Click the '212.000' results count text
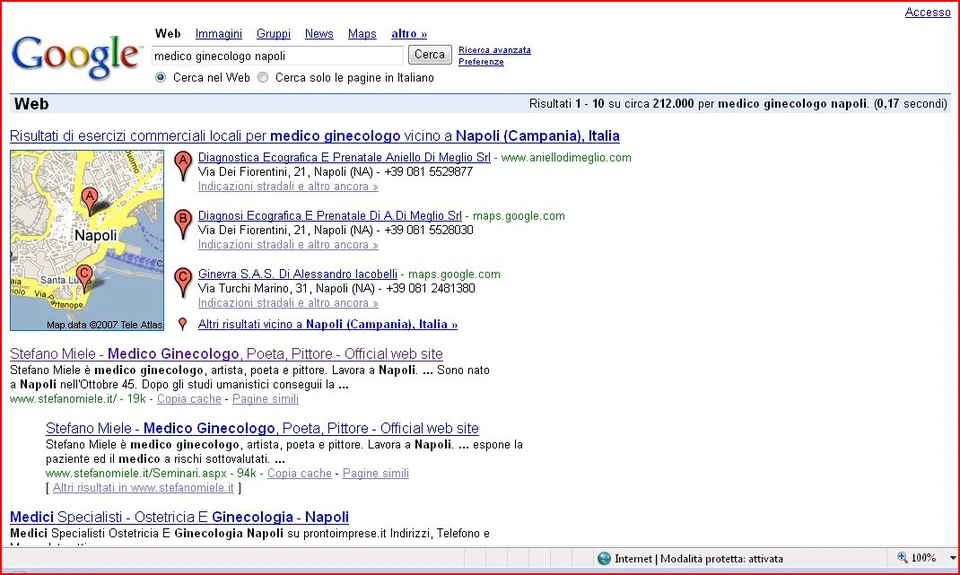 coord(673,103)
